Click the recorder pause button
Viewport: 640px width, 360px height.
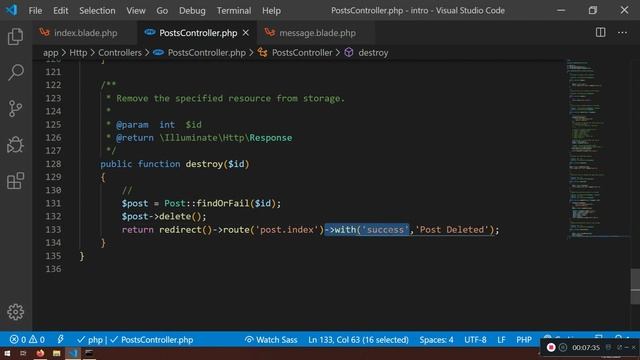point(563,347)
